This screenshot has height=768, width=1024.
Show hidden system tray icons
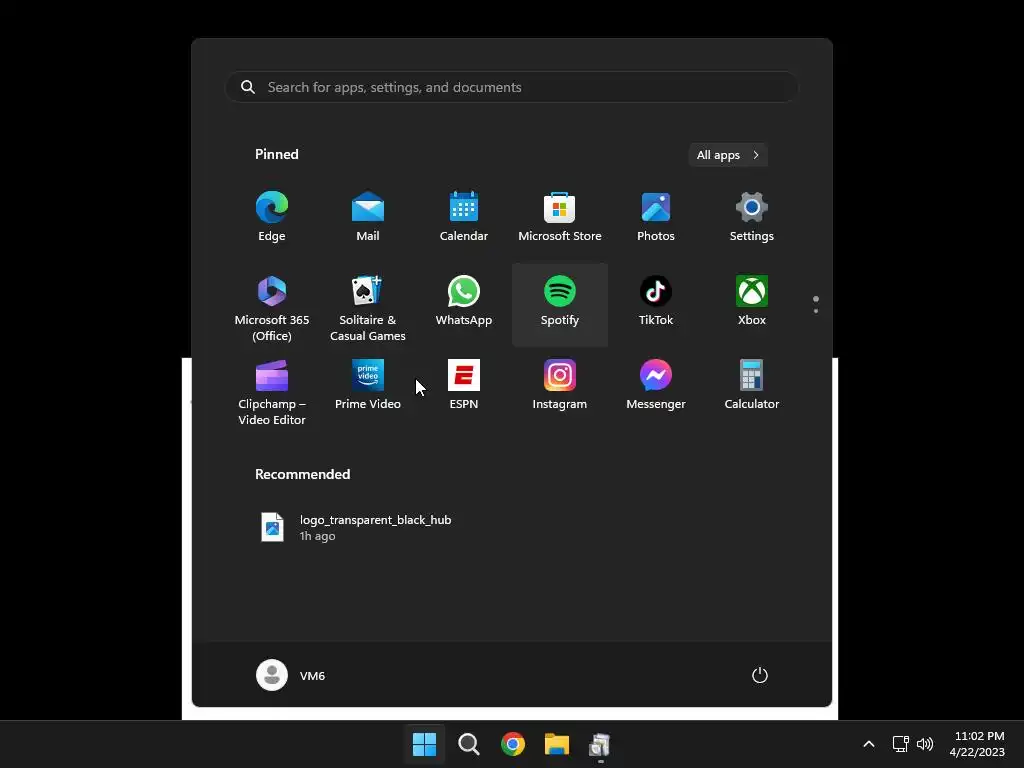pos(869,744)
